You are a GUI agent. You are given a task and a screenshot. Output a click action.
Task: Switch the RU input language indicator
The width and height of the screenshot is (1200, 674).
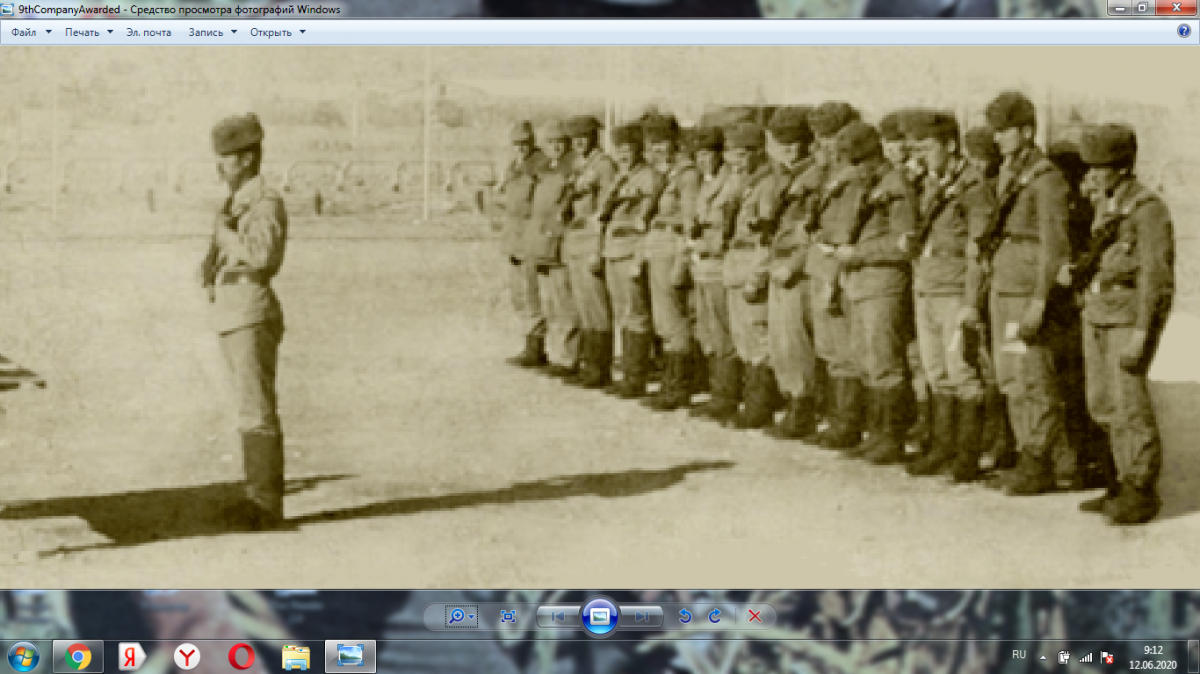point(1019,655)
